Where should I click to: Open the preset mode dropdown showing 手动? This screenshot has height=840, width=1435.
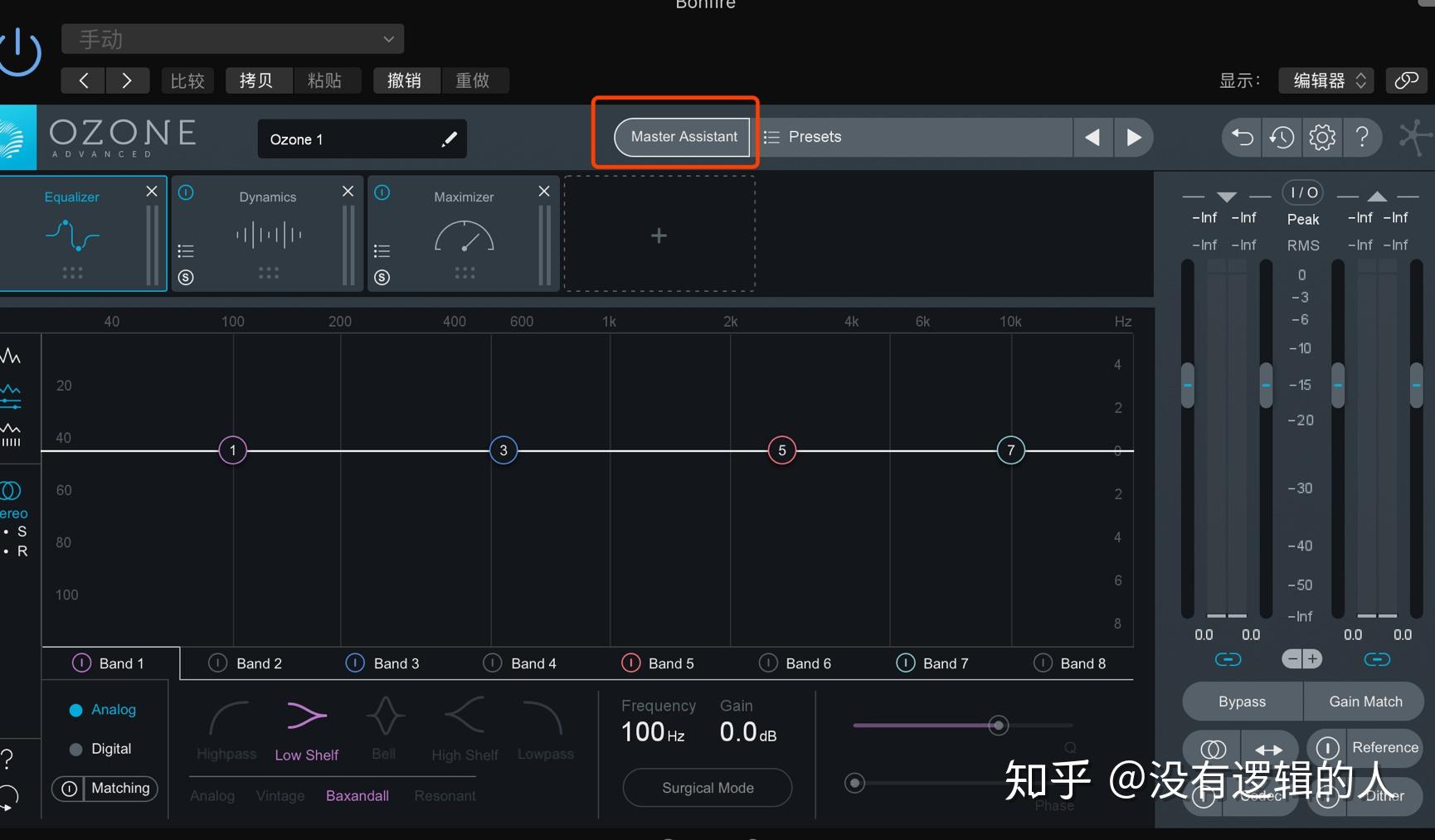point(232,38)
